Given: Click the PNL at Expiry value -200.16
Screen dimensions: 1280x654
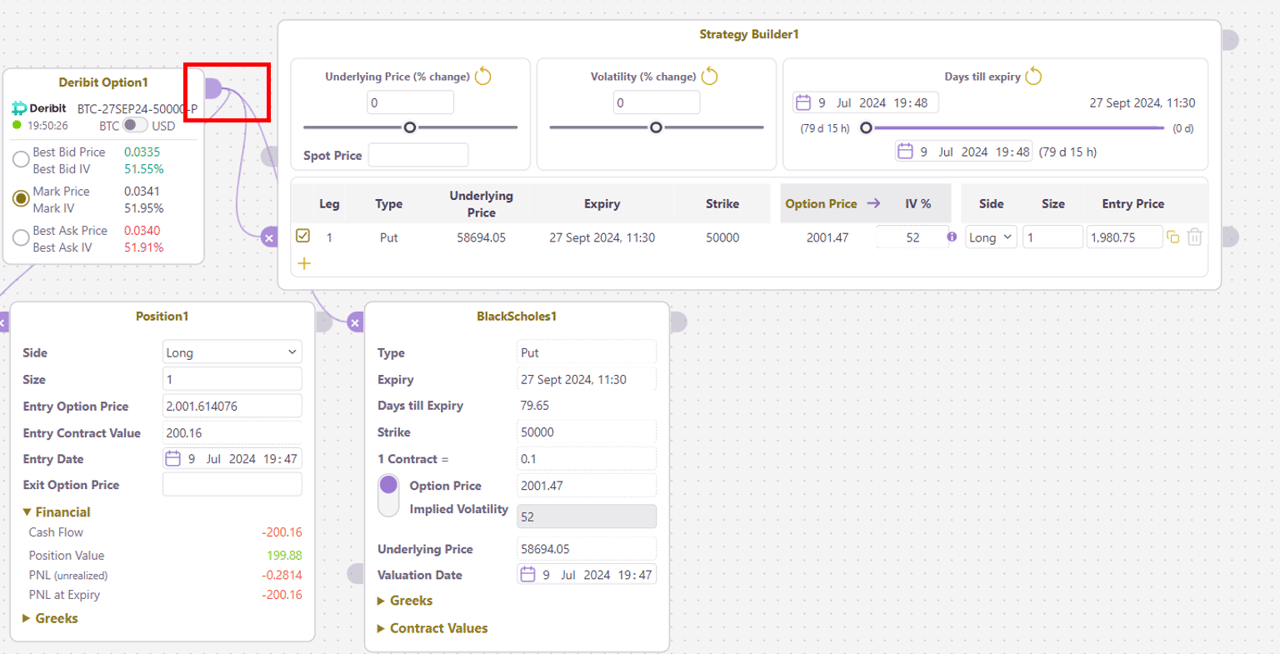Looking at the screenshot, I should coord(281,594).
